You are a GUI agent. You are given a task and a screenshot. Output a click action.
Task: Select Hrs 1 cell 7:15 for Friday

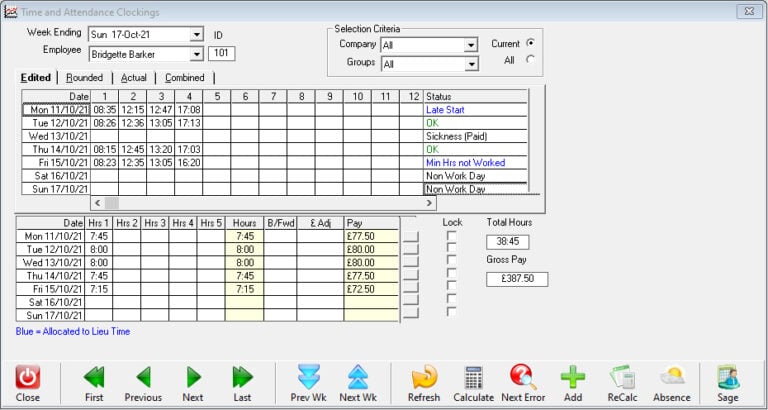coord(99,289)
